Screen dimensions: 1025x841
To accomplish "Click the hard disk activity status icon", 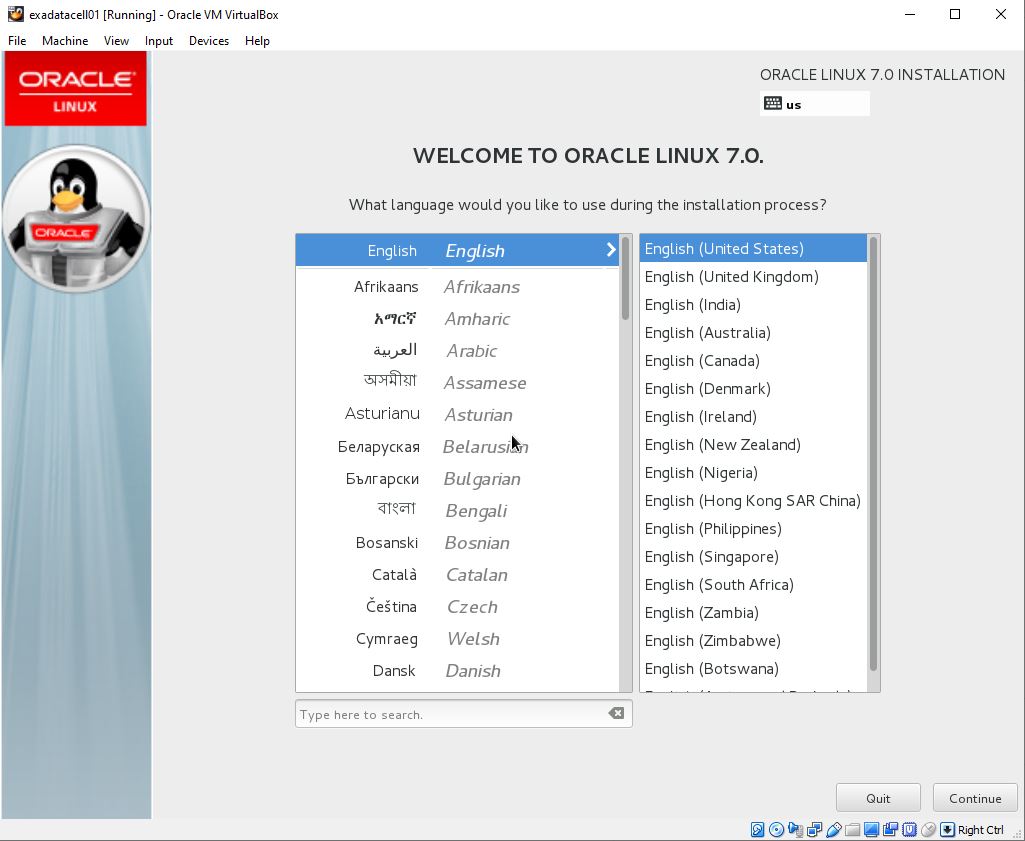I will 757,830.
